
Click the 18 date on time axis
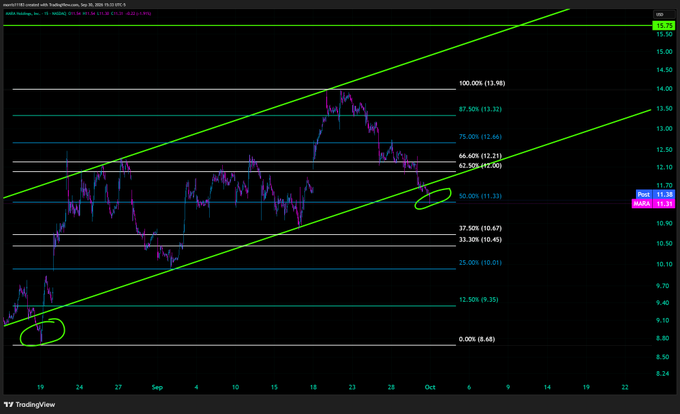click(313, 388)
